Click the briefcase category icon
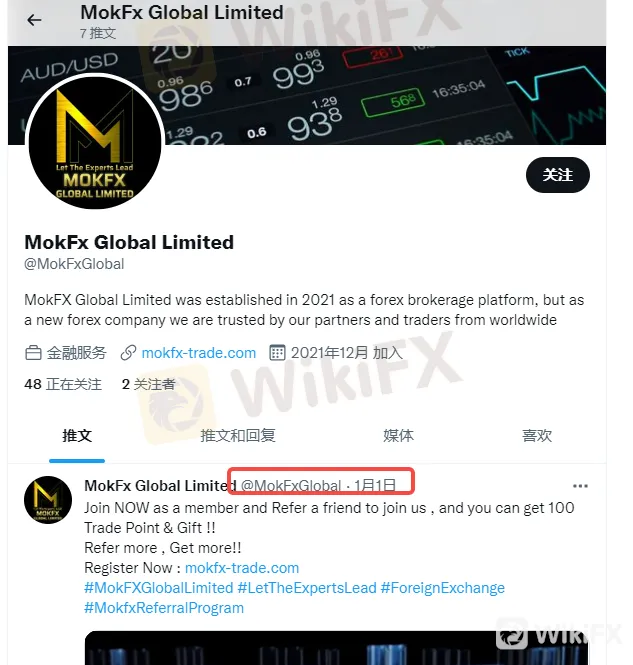The width and height of the screenshot is (633, 665). pos(33,353)
